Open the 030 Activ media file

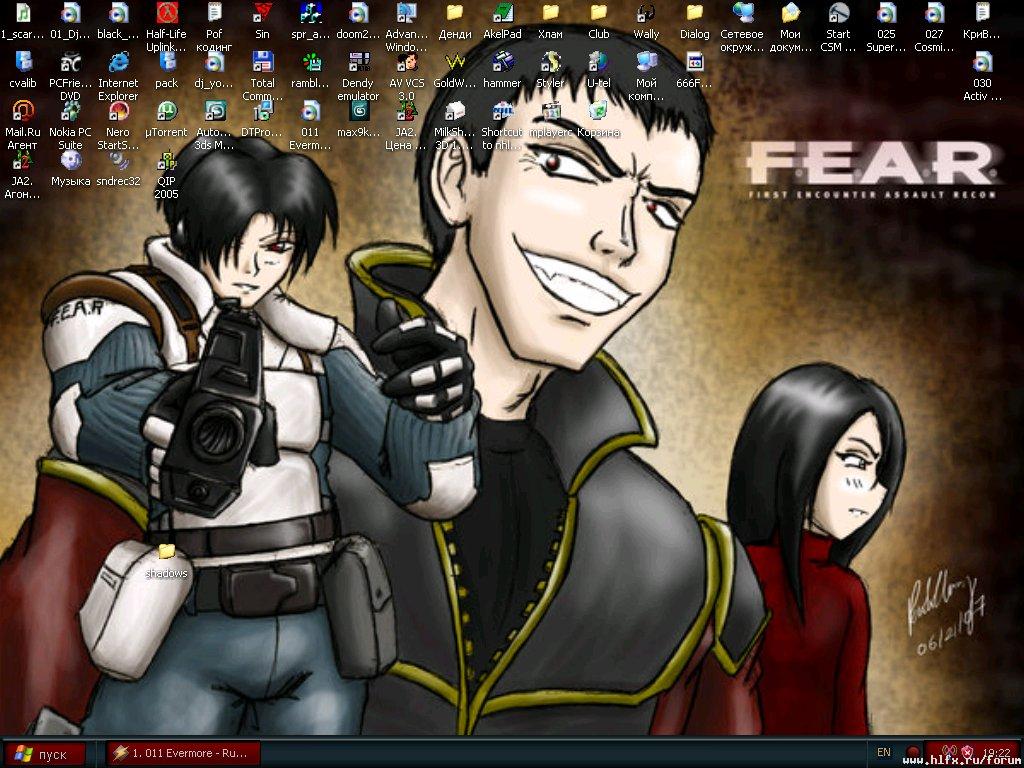click(982, 61)
